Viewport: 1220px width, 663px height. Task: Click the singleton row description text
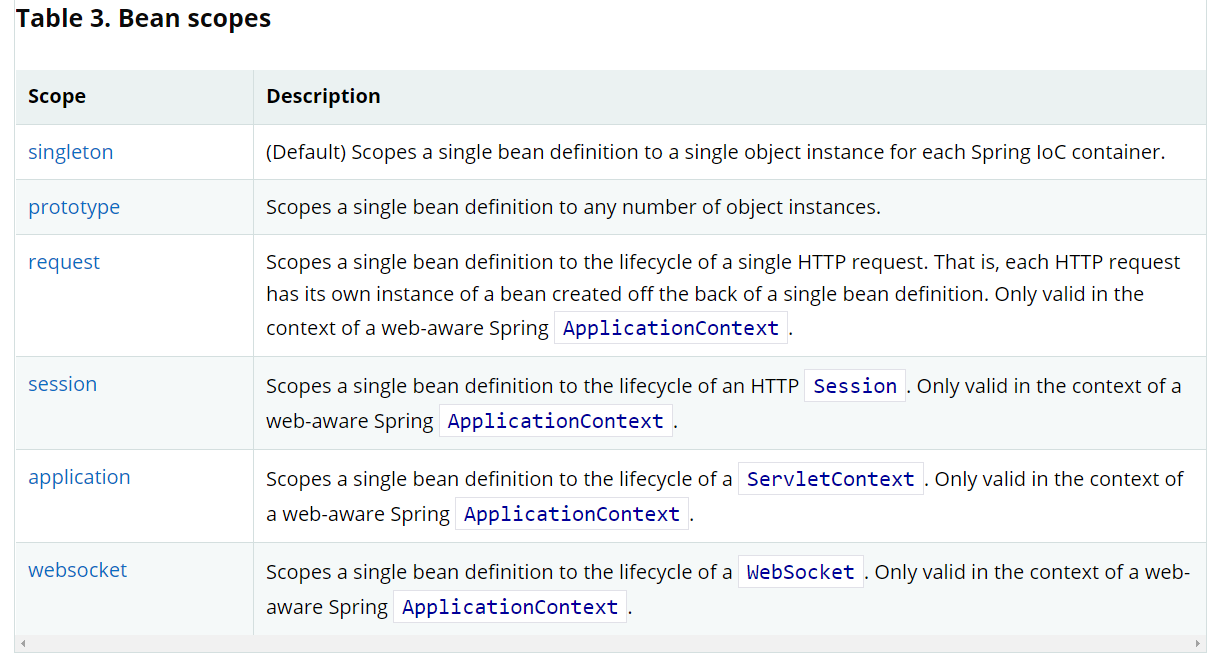[x=715, y=152]
